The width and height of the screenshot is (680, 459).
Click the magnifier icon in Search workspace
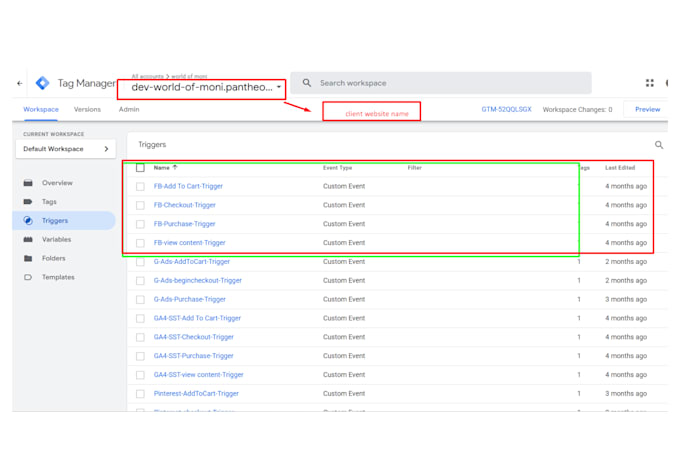click(307, 83)
